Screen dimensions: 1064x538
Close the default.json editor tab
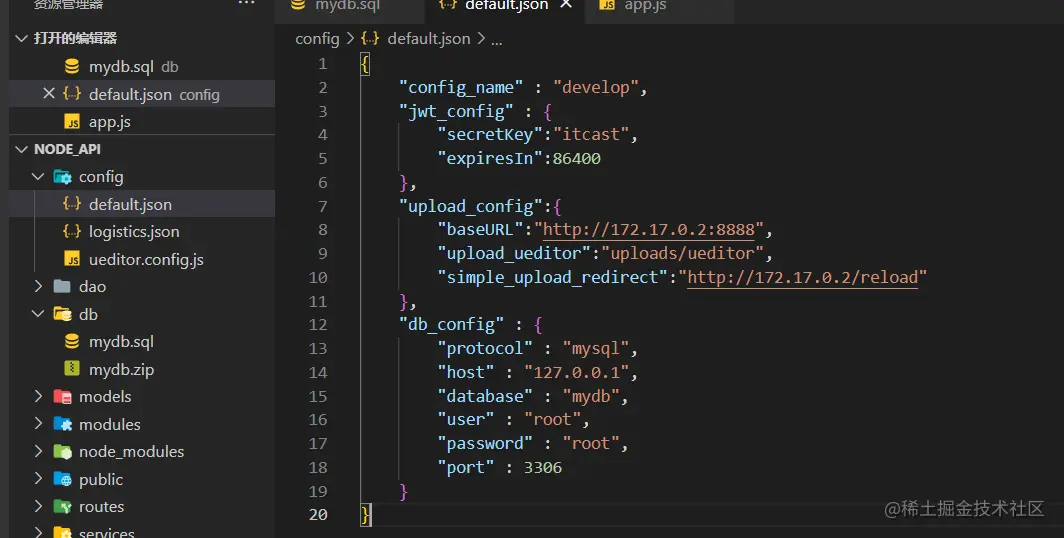click(x=566, y=4)
